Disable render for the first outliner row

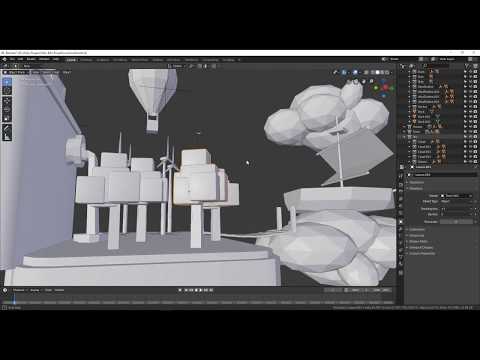point(475,71)
